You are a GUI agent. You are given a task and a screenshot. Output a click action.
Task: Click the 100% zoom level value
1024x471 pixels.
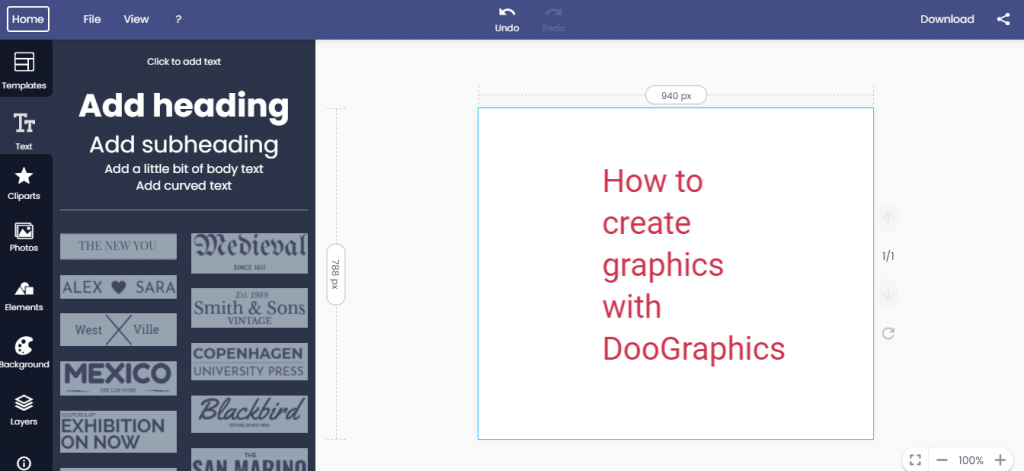click(970, 460)
